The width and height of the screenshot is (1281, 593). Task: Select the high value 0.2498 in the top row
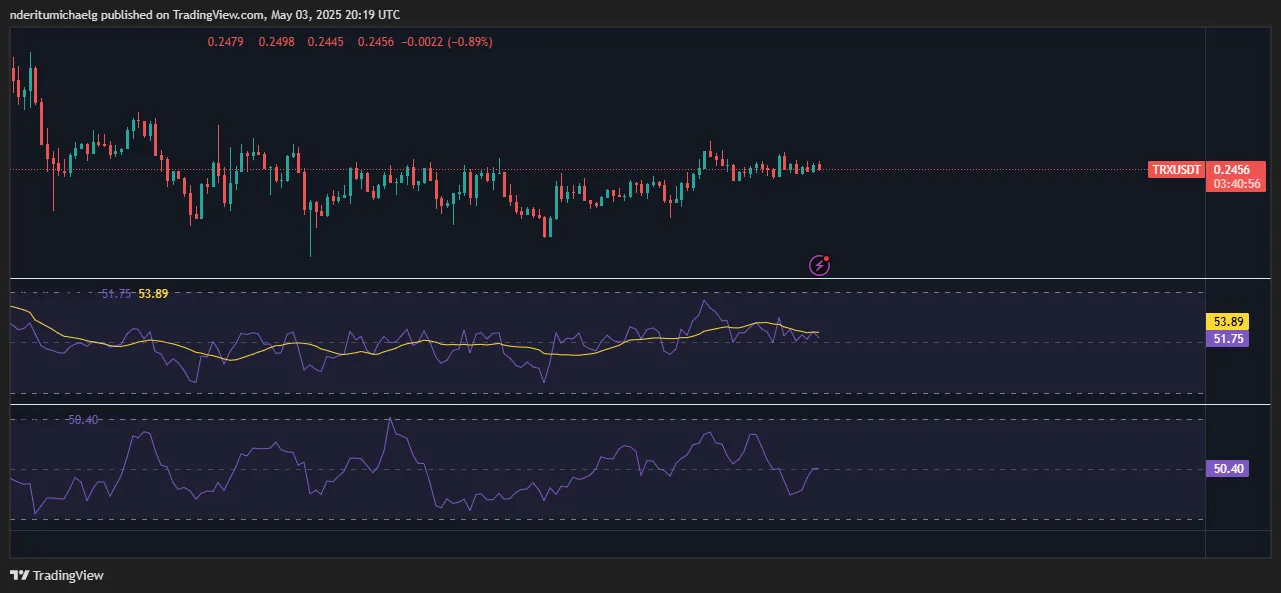tap(276, 42)
